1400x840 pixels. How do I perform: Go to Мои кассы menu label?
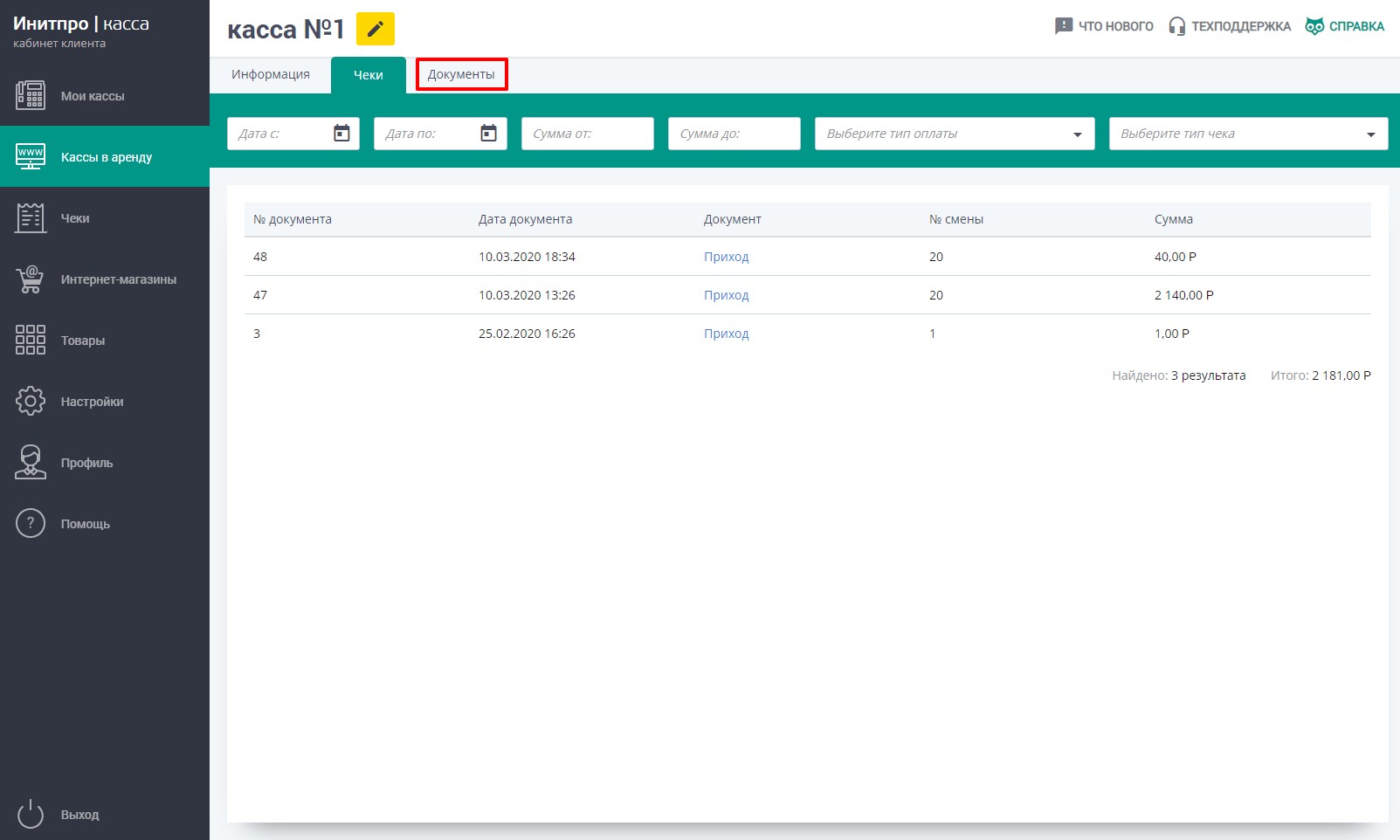pos(93,96)
